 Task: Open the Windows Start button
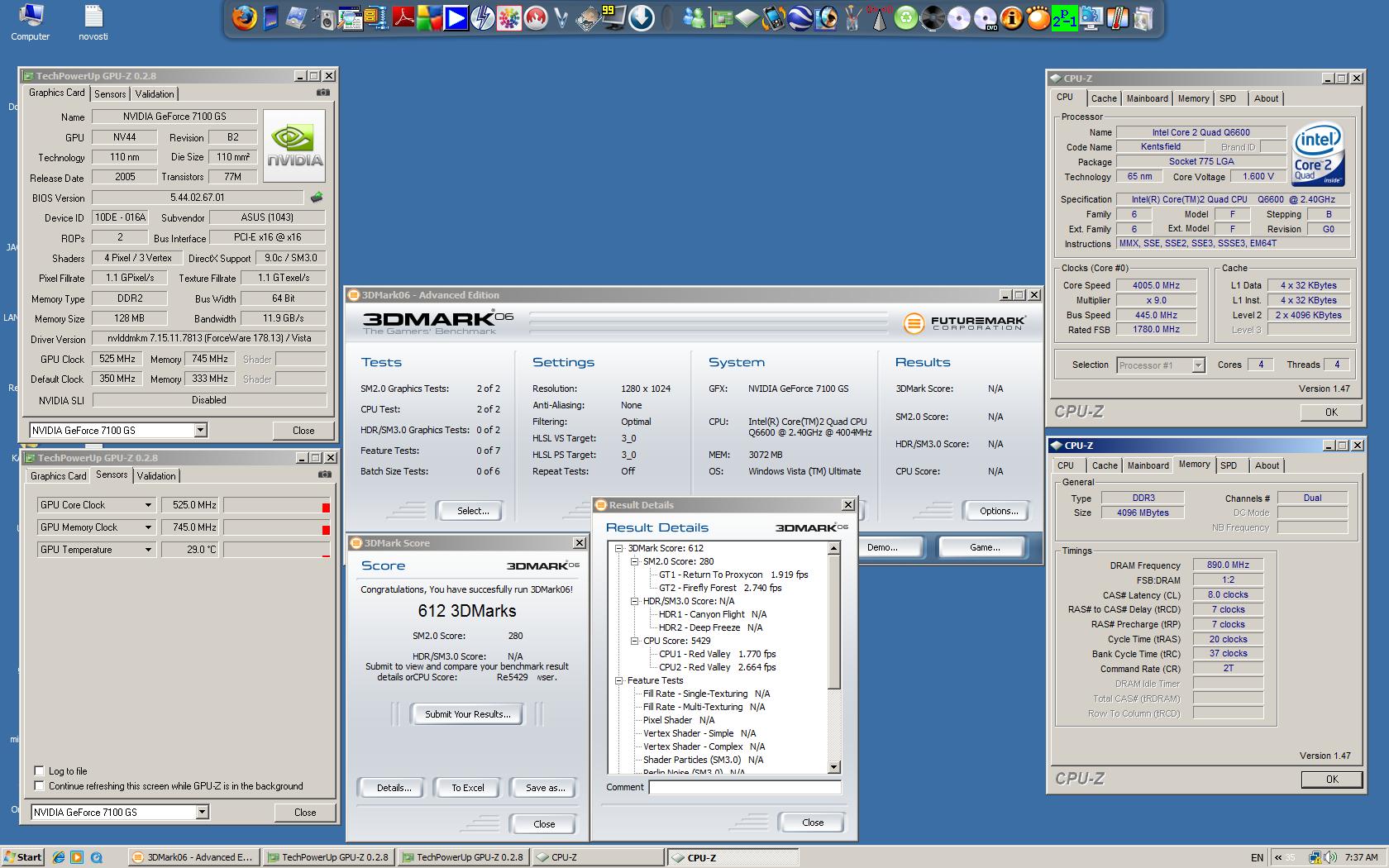click(x=22, y=857)
